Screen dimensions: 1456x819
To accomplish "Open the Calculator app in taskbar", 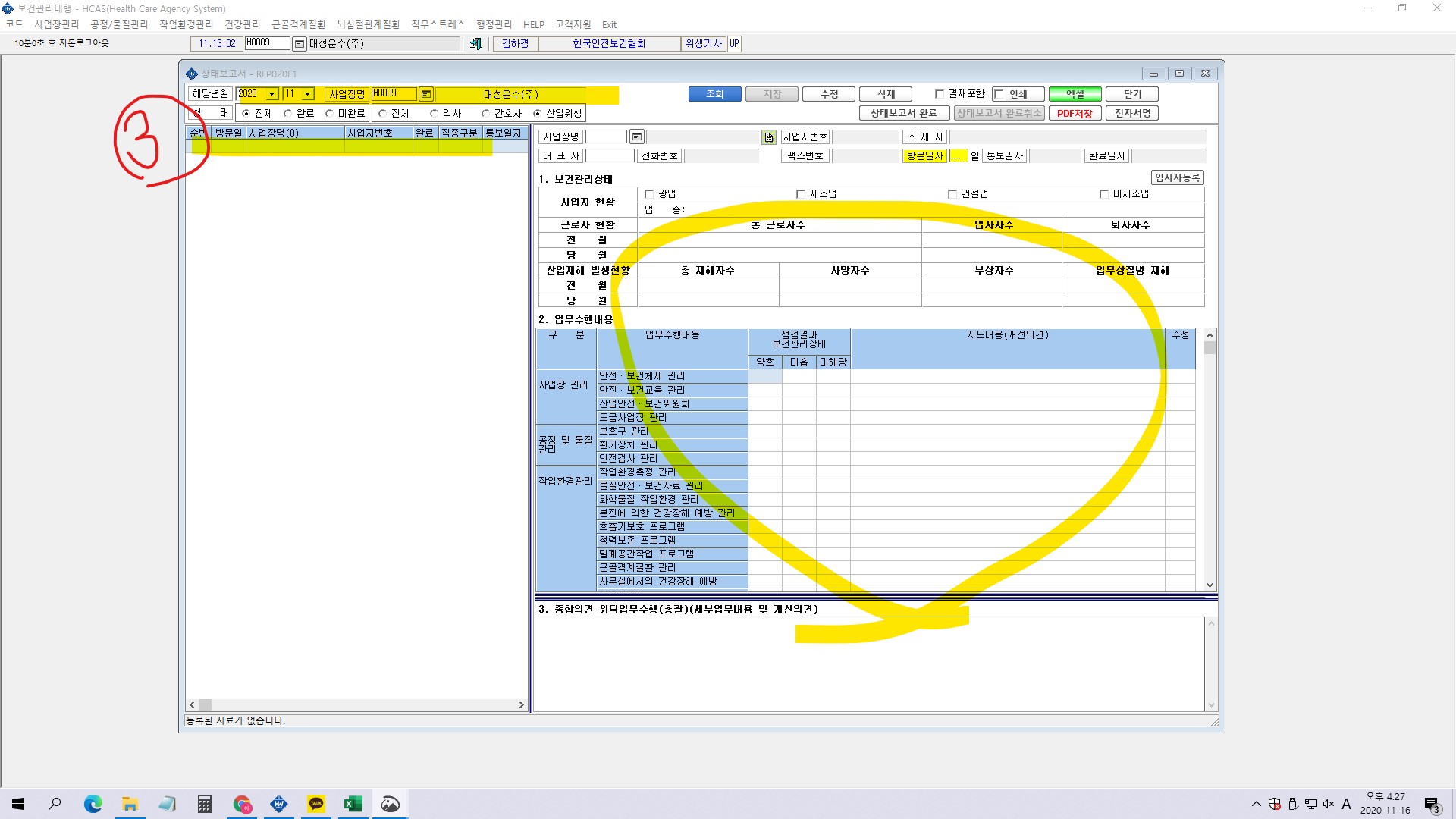I will coord(205,804).
